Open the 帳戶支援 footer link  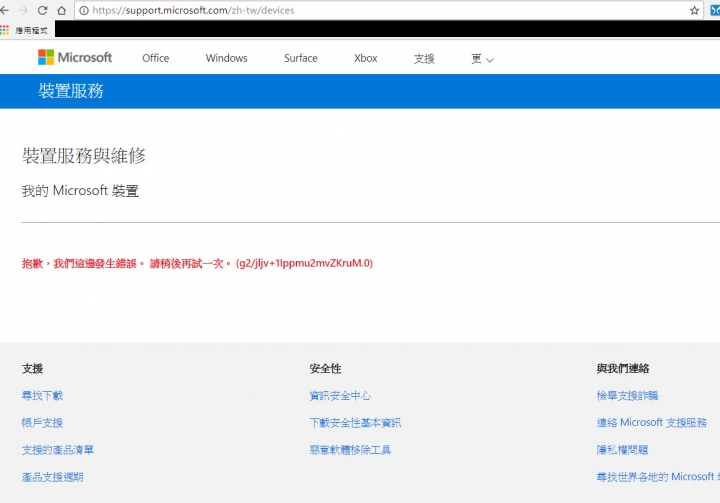click(42, 422)
